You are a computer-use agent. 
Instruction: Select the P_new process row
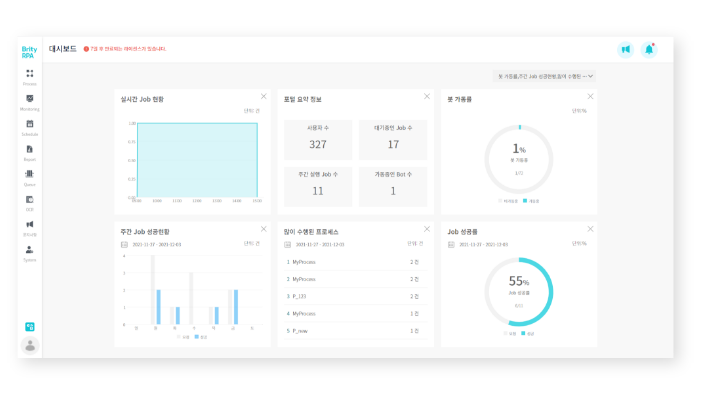355,331
